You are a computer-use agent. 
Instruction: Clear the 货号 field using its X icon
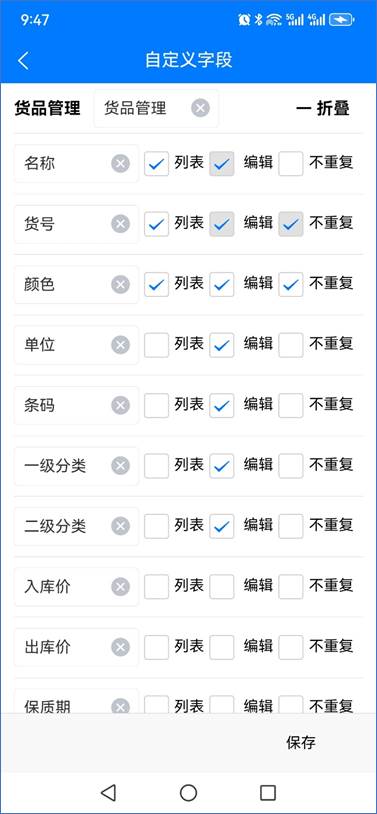point(120,224)
